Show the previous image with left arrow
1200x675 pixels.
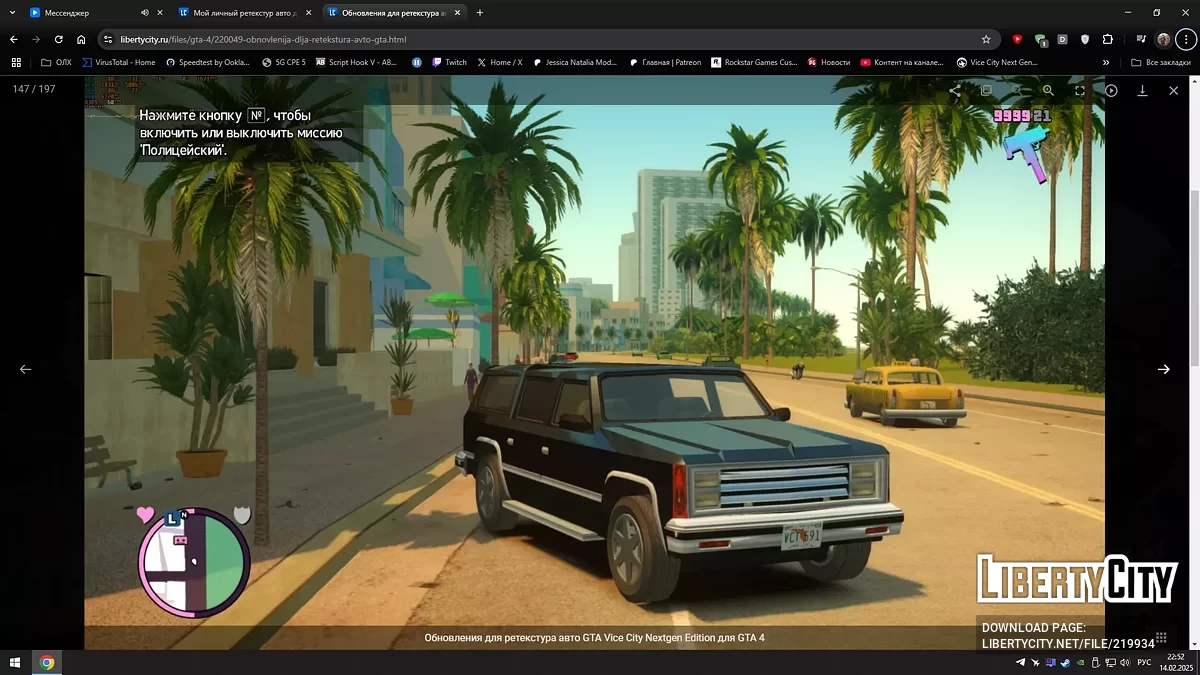tap(26, 369)
